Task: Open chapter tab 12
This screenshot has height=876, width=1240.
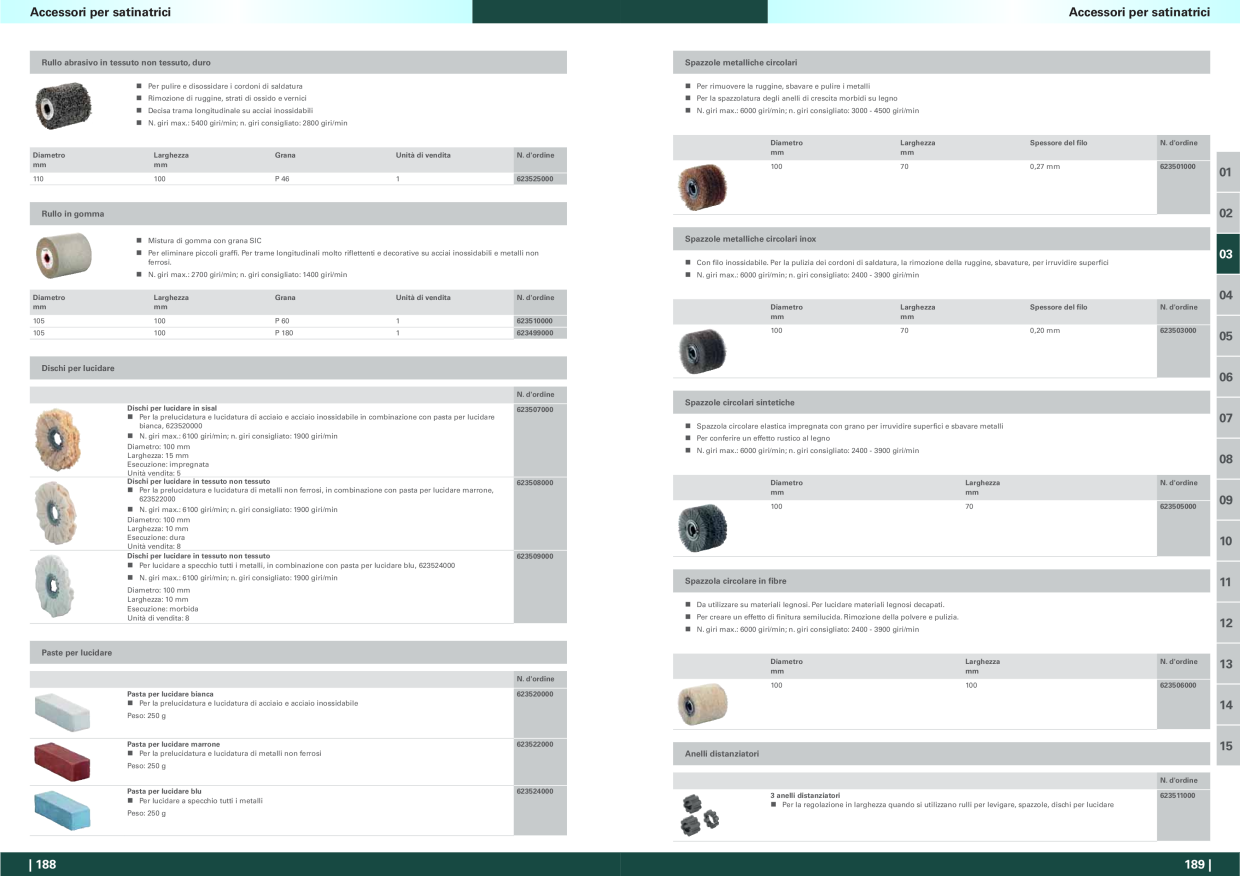Action: (1227, 623)
